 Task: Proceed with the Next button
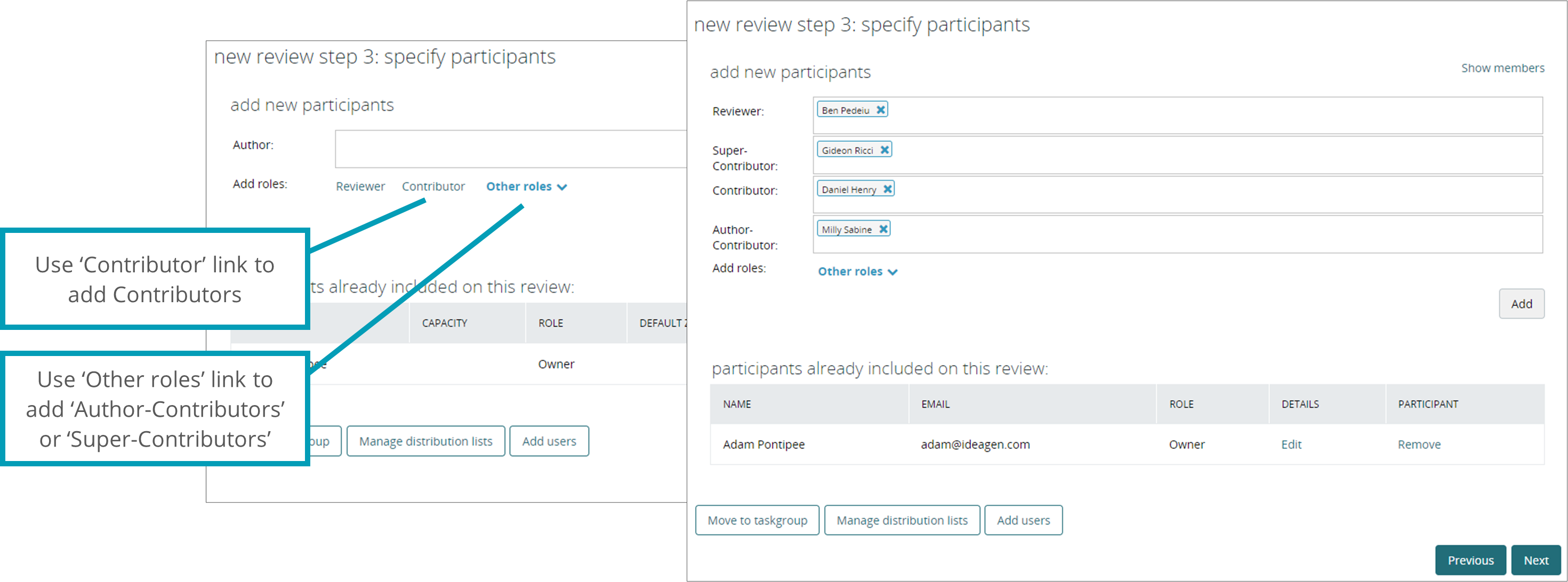tap(1535, 560)
